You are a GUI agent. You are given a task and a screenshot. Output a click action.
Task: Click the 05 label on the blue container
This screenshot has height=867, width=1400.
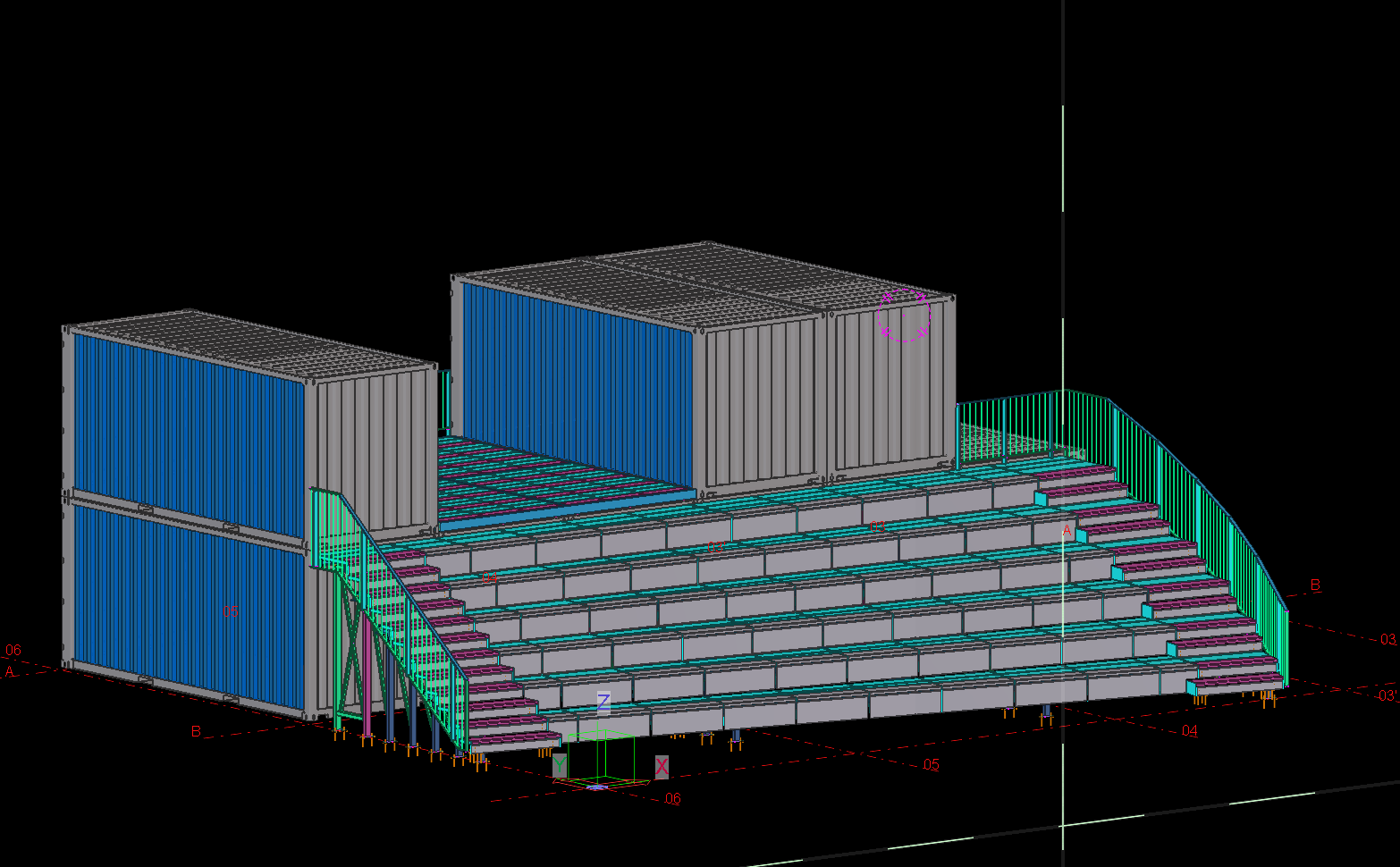coord(231,611)
